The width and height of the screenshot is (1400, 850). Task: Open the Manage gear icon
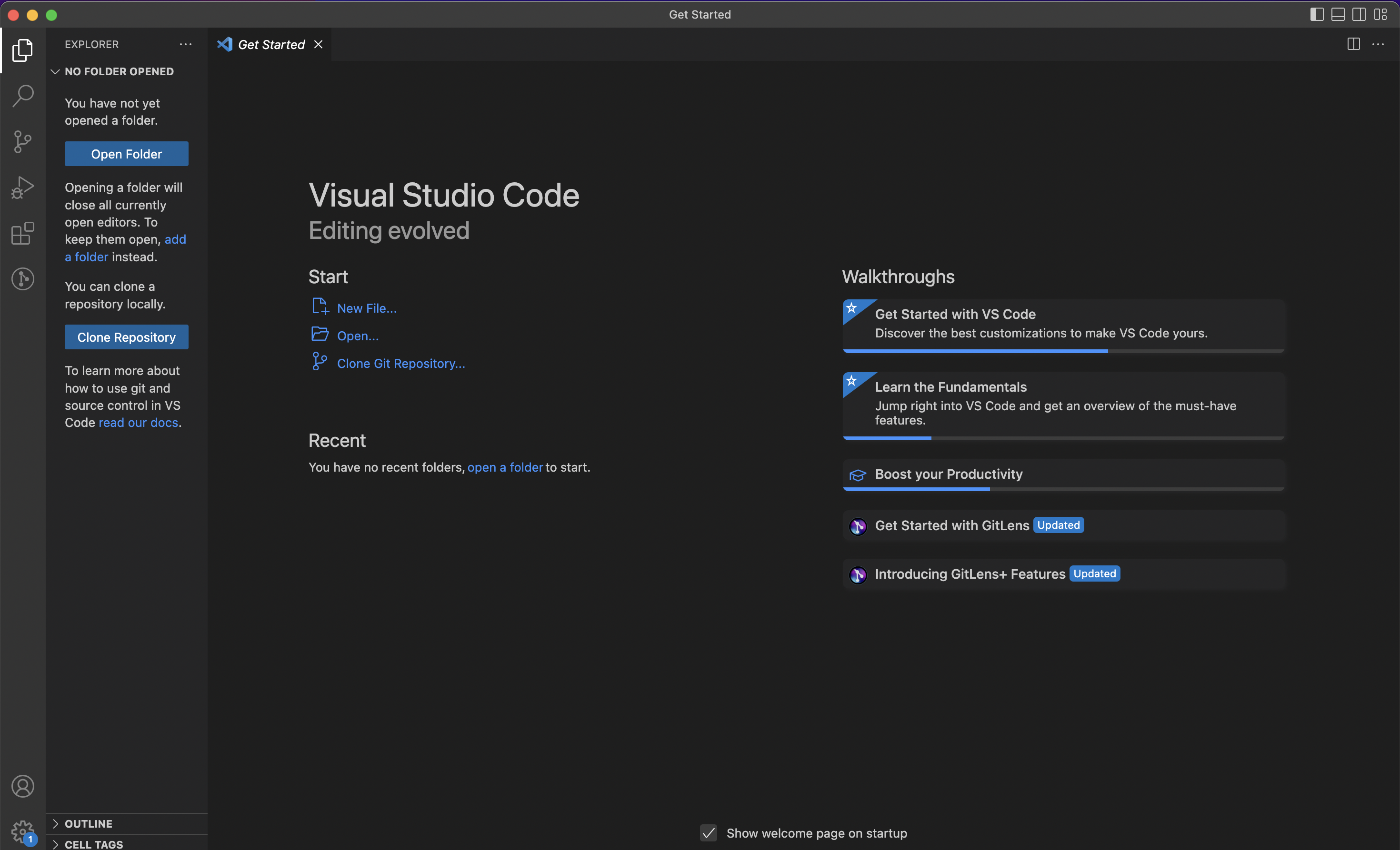coord(23,831)
